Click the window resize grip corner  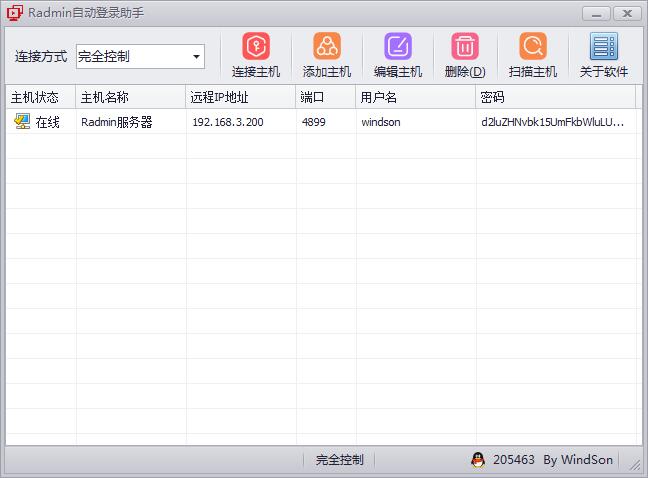(635, 465)
